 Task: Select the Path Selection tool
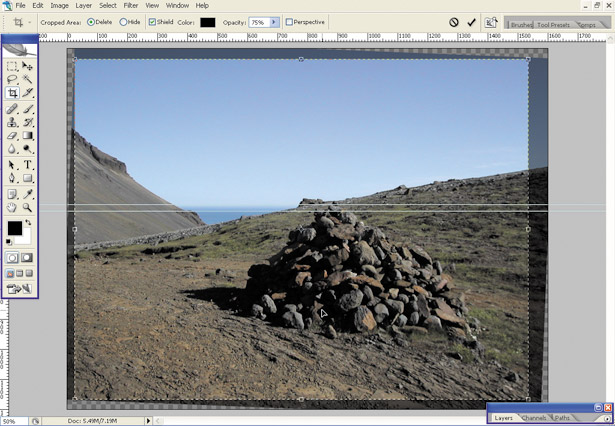coord(12,165)
